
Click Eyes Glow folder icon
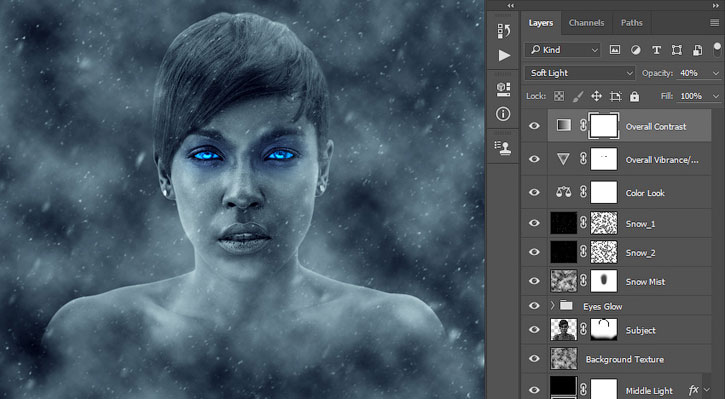pyautogui.click(x=566, y=306)
